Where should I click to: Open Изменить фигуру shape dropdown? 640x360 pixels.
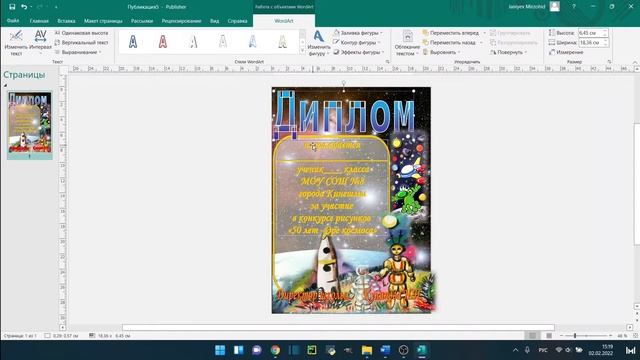coord(318,42)
